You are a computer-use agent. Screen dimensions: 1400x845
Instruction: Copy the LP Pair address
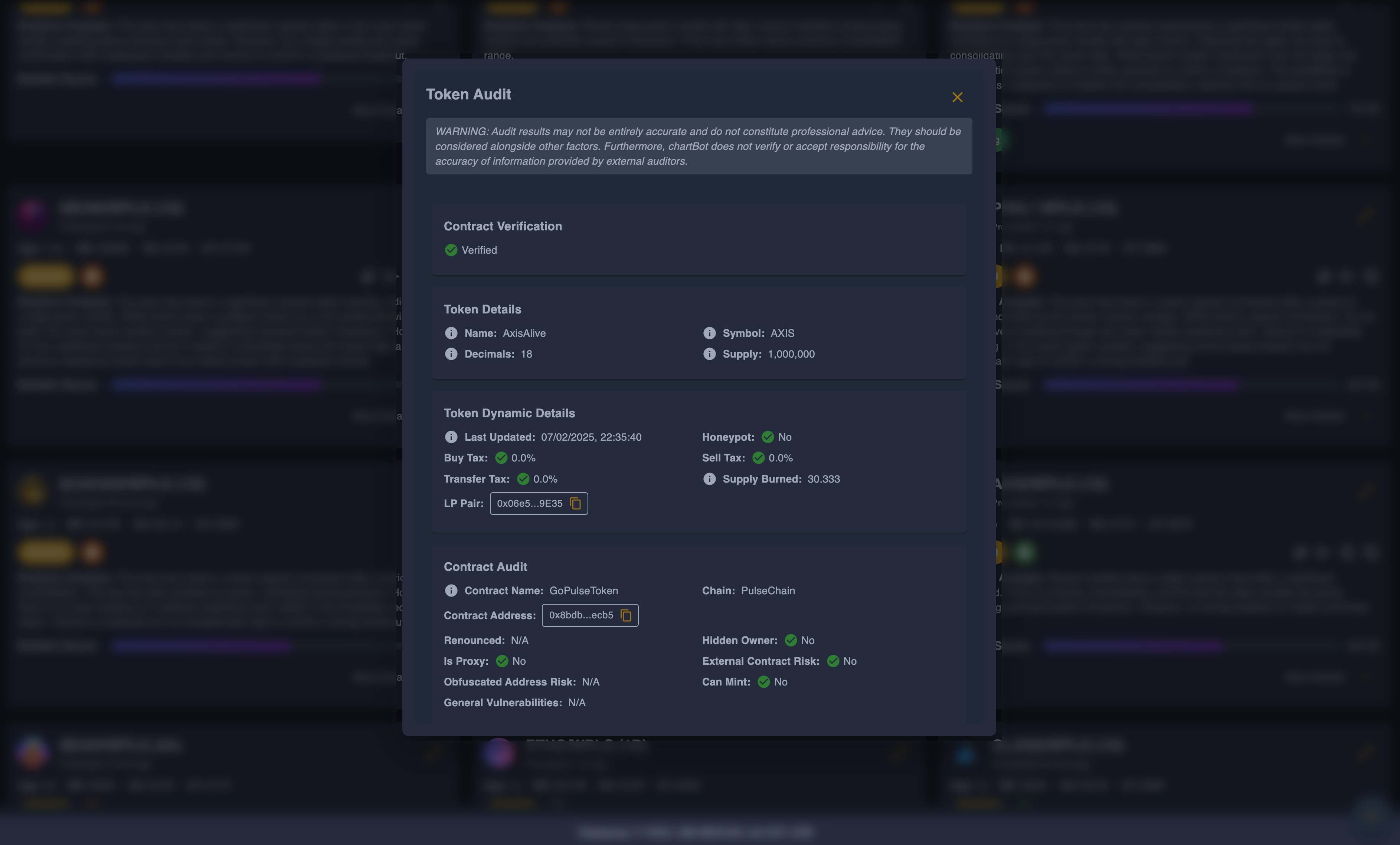(576, 503)
